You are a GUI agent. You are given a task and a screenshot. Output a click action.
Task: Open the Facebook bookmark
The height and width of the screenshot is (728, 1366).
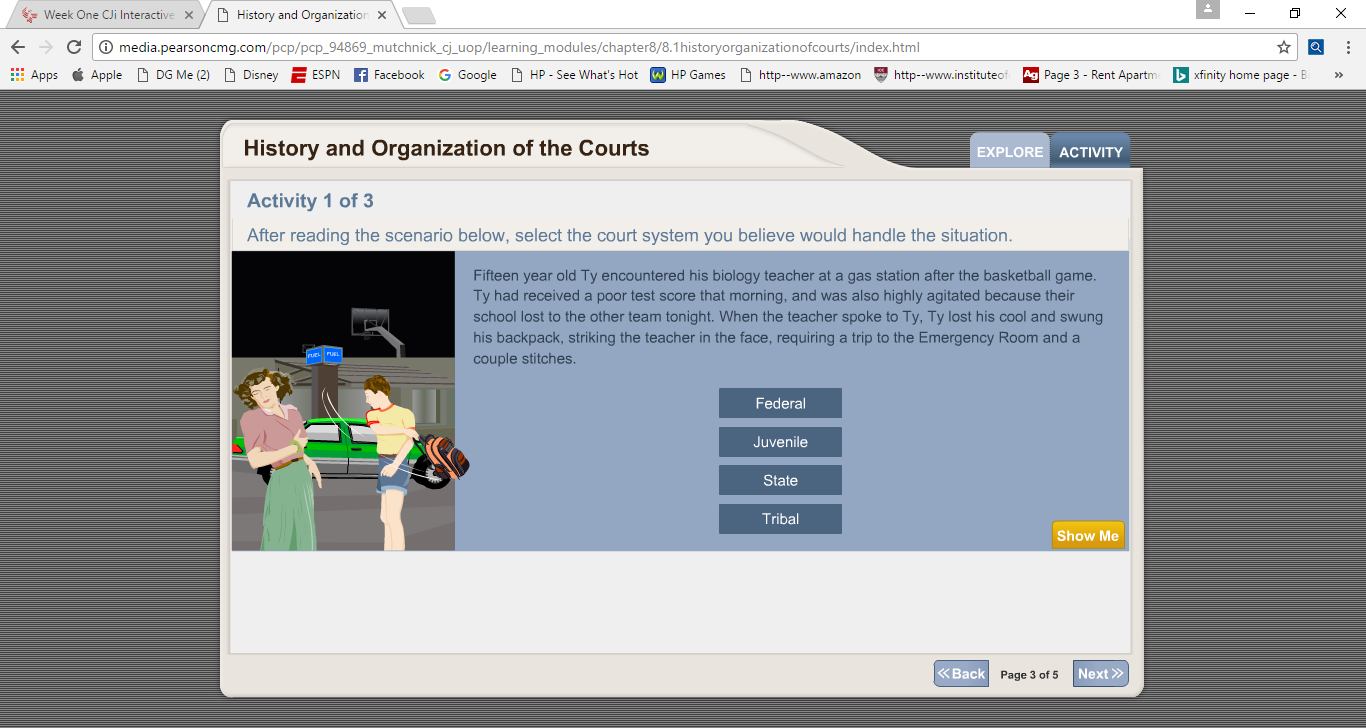point(389,75)
